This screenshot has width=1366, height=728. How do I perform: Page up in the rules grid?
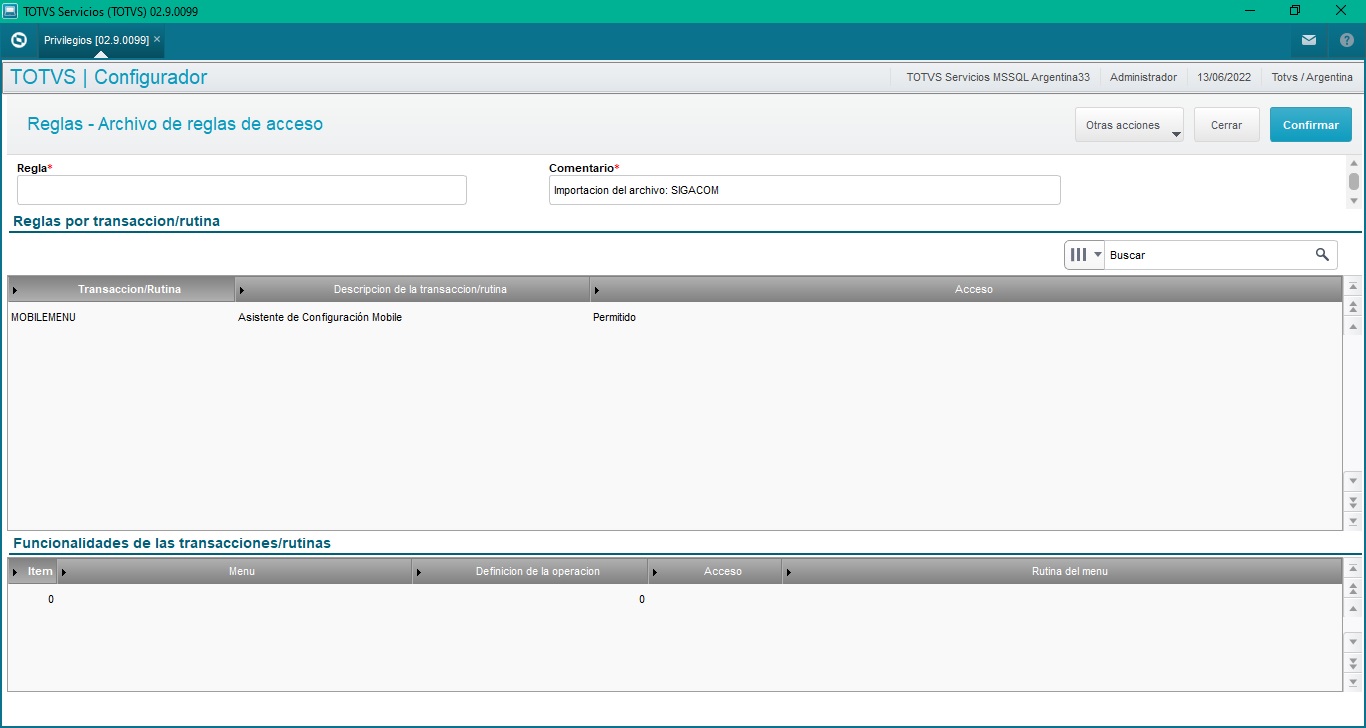[1354, 306]
